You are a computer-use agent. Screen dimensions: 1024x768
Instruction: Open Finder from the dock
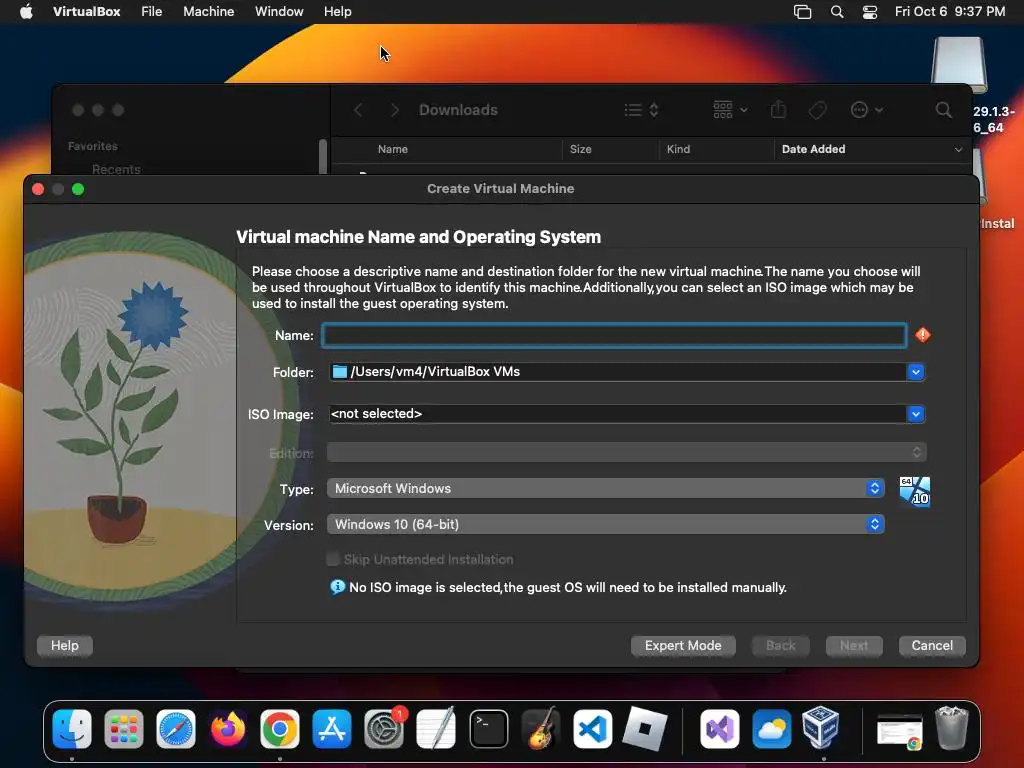(71, 729)
